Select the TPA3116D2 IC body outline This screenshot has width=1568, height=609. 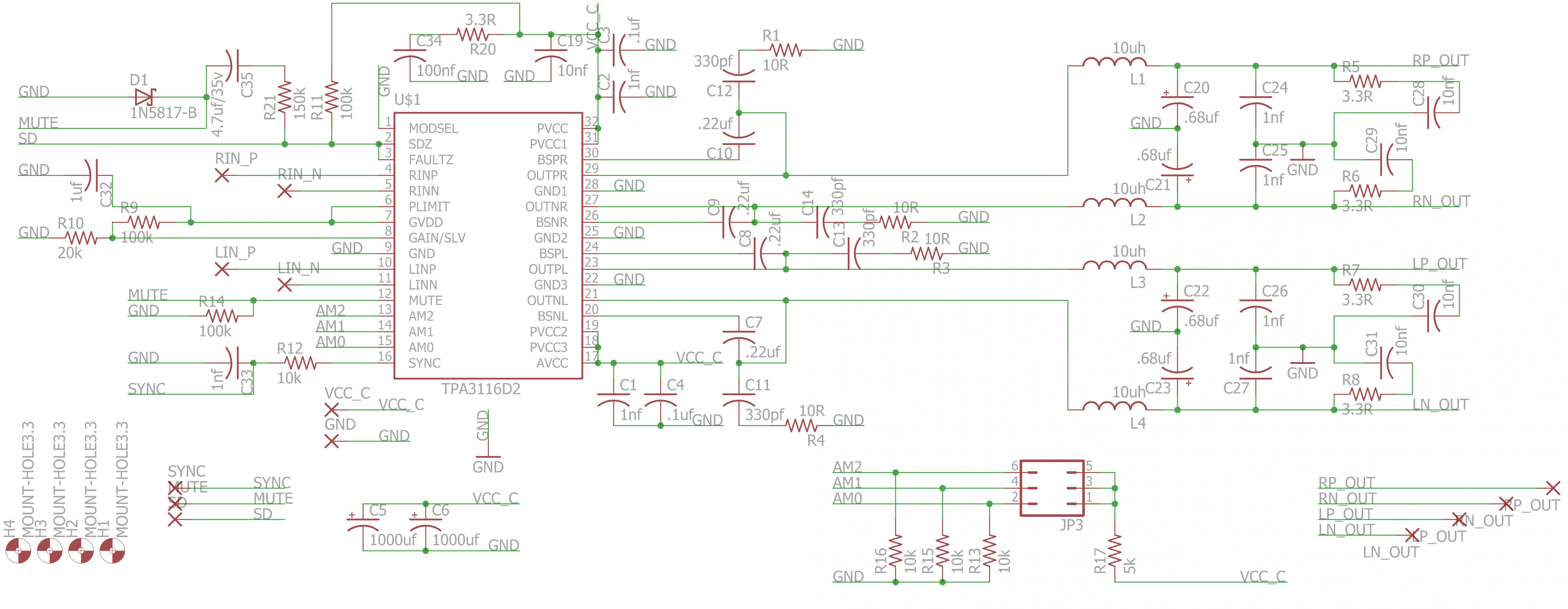(488, 246)
